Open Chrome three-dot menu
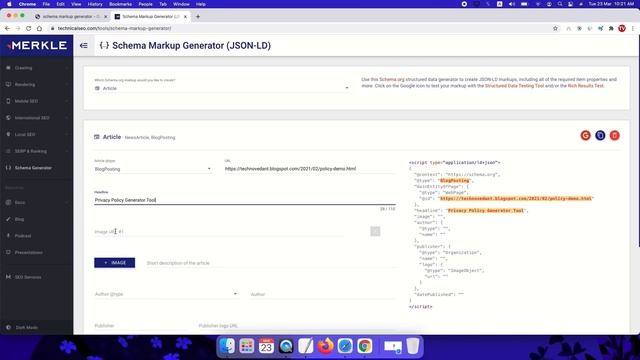Viewport: 640px width, 360px height. [633, 29]
